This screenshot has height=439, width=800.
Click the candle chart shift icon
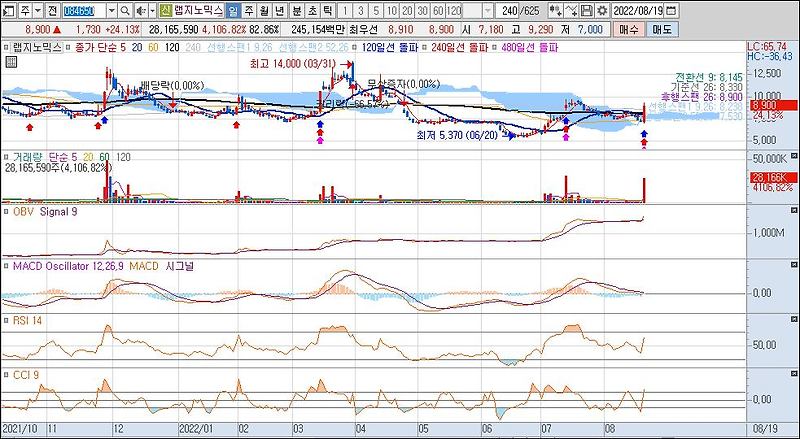(556, 10)
